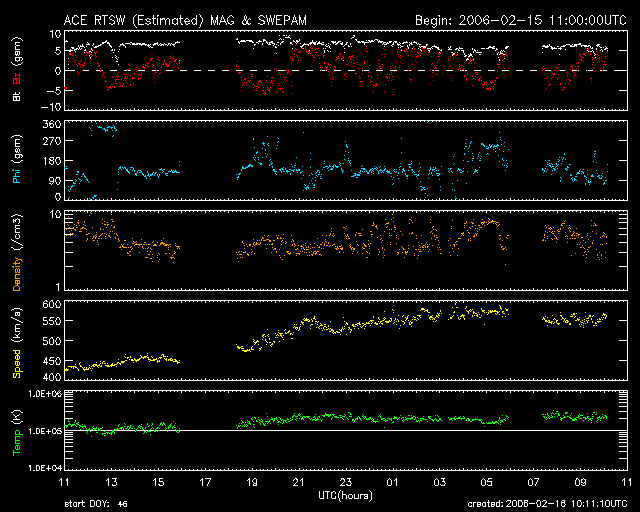640x512 pixels.
Task: Click hour label '01' on the time axis
Action: [x=393, y=483]
